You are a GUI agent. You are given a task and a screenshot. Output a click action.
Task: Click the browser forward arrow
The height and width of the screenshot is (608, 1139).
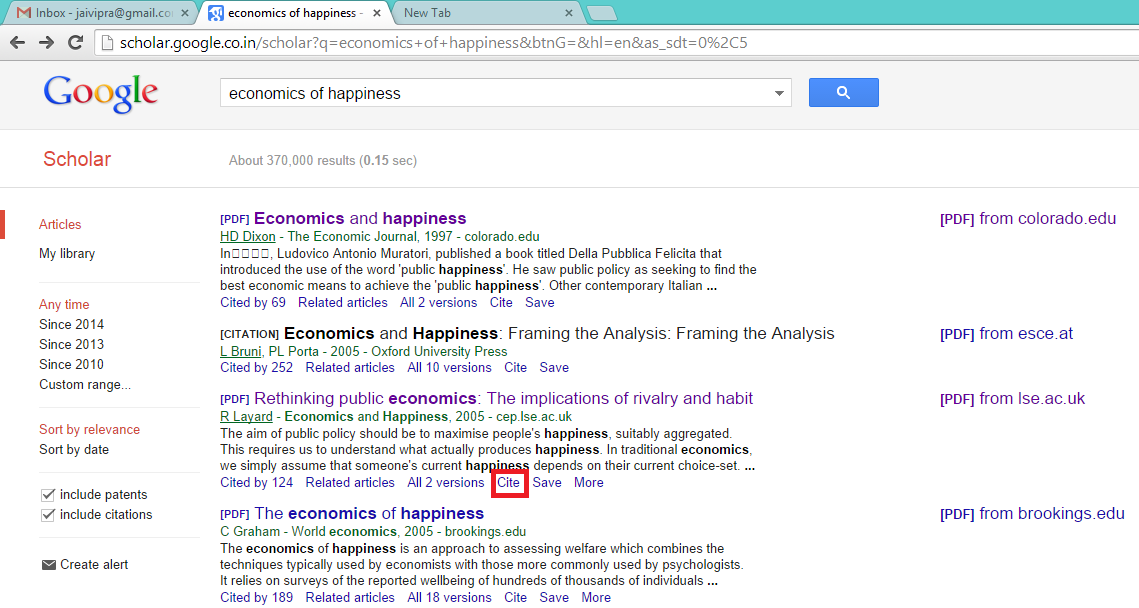tap(46, 43)
